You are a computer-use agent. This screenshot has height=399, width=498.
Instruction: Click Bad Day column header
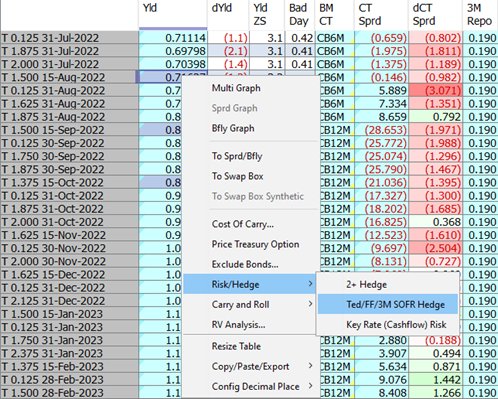tap(300, 15)
